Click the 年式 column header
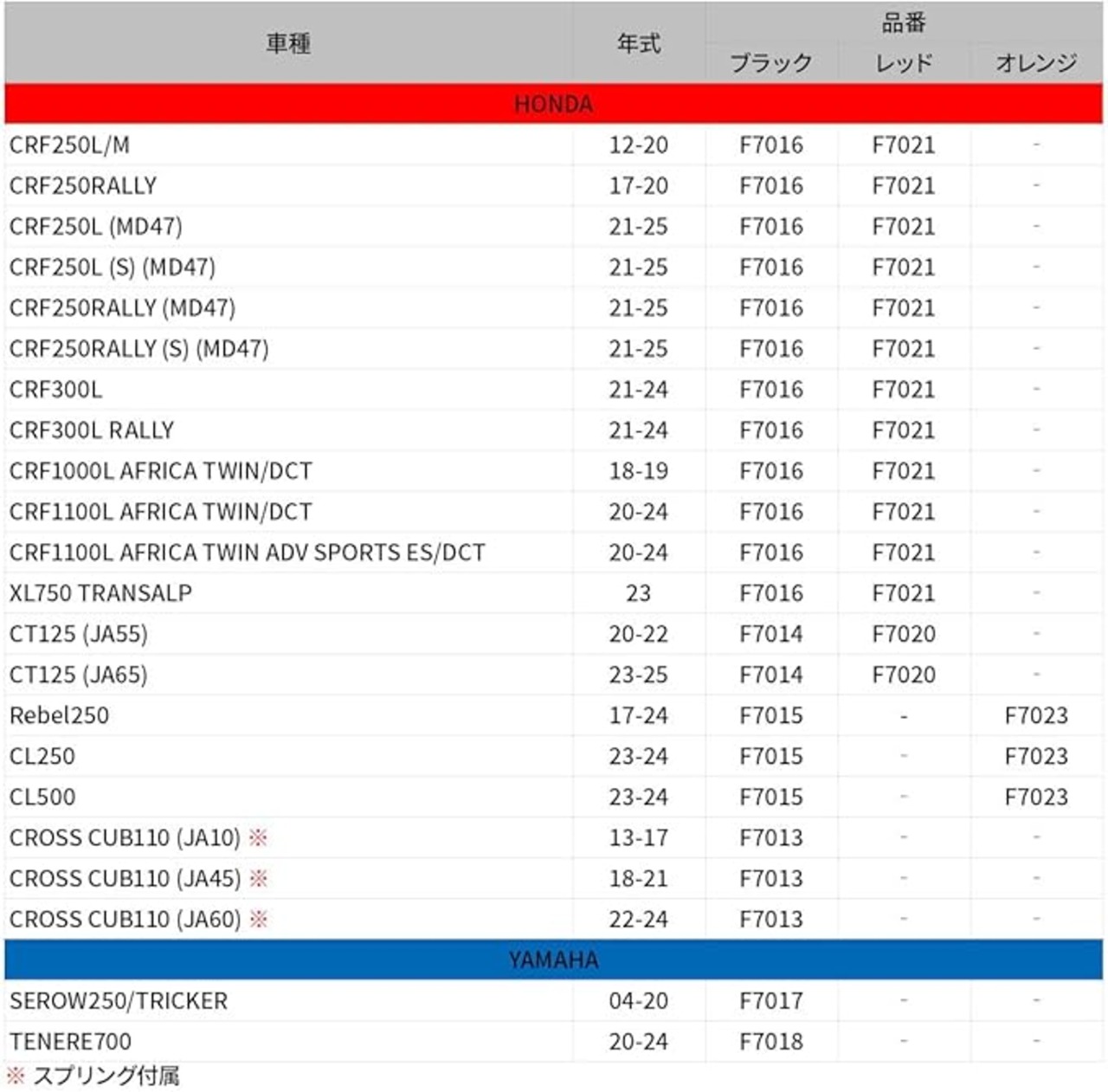 (x=639, y=43)
